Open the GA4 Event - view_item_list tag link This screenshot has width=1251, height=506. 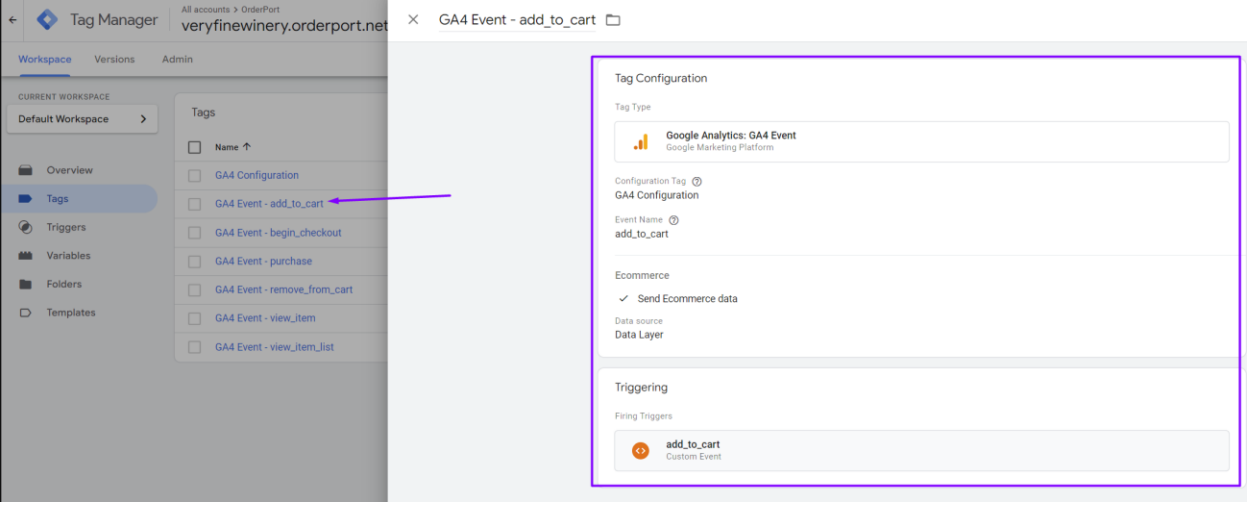click(x=274, y=347)
